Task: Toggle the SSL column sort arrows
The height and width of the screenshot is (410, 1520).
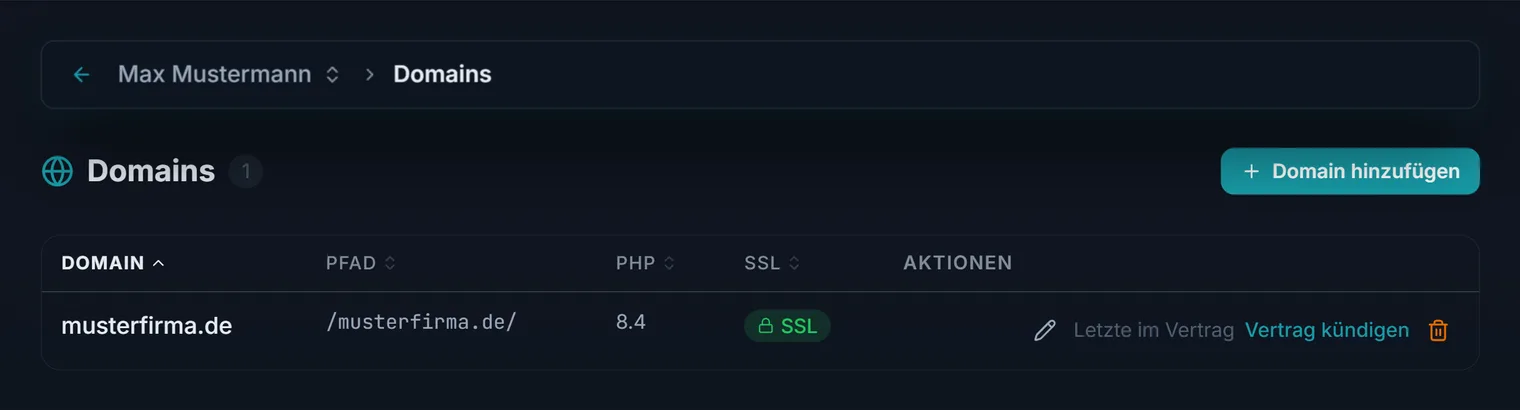Action: (794, 264)
